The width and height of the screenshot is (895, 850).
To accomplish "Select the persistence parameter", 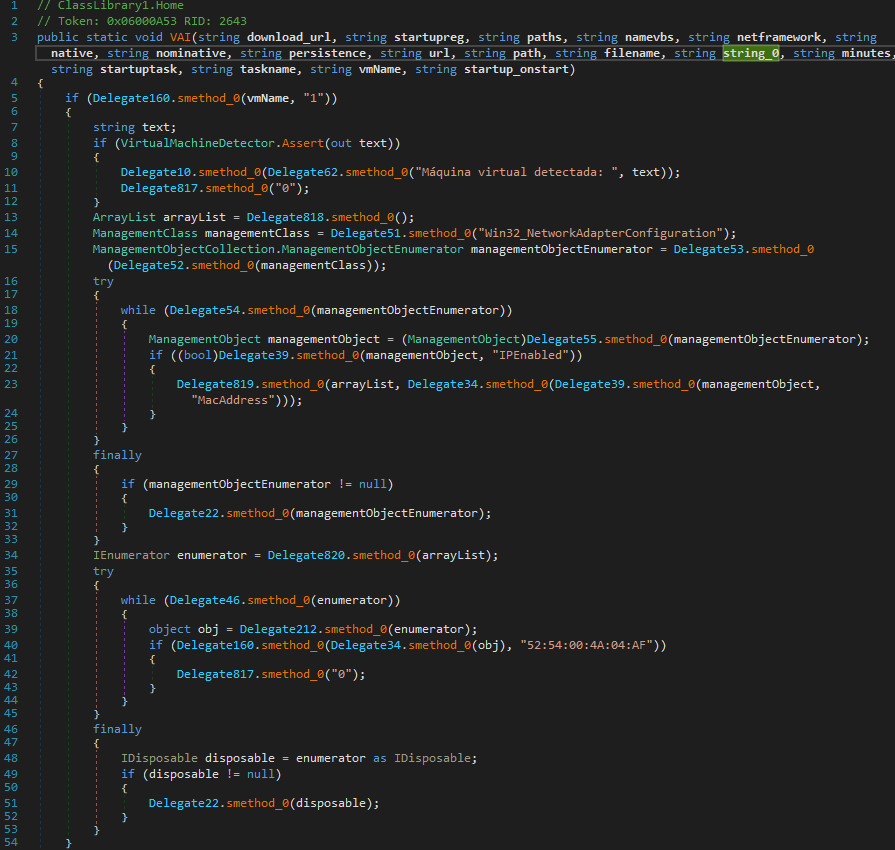I will (x=327, y=53).
